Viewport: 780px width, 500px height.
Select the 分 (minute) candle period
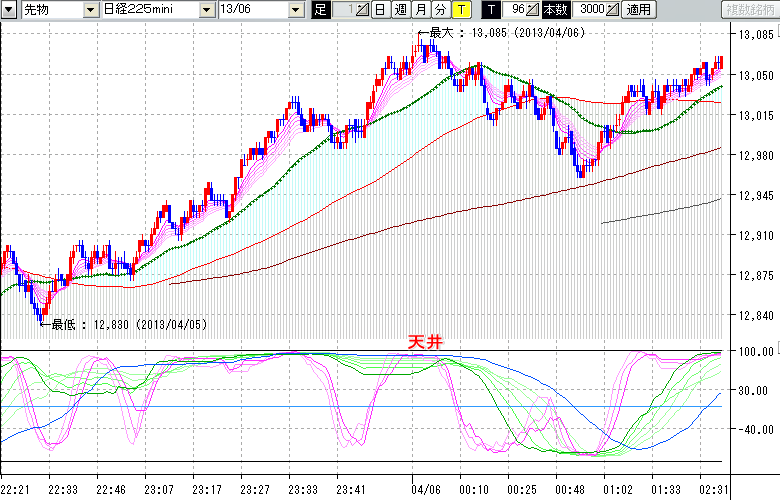click(440, 10)
